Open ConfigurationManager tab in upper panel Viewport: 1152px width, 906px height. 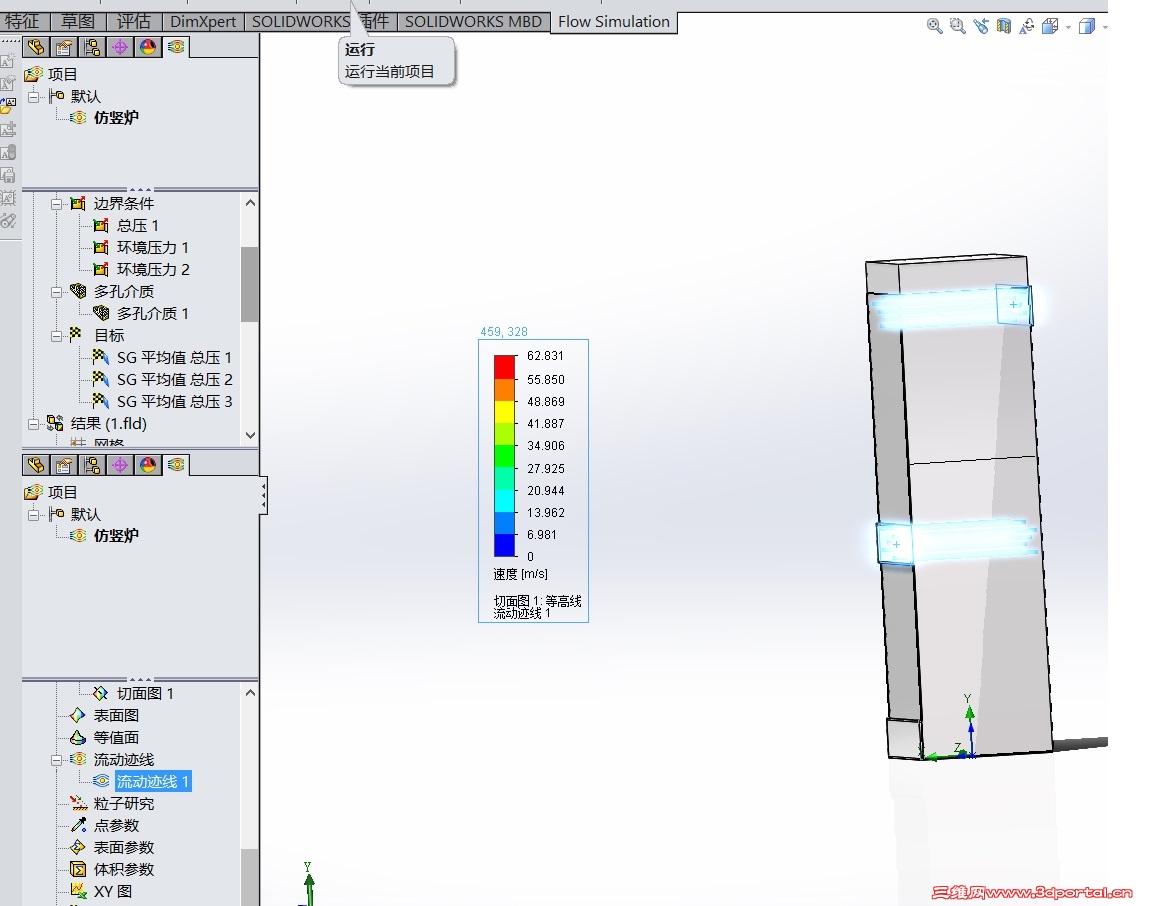point(92,48)
